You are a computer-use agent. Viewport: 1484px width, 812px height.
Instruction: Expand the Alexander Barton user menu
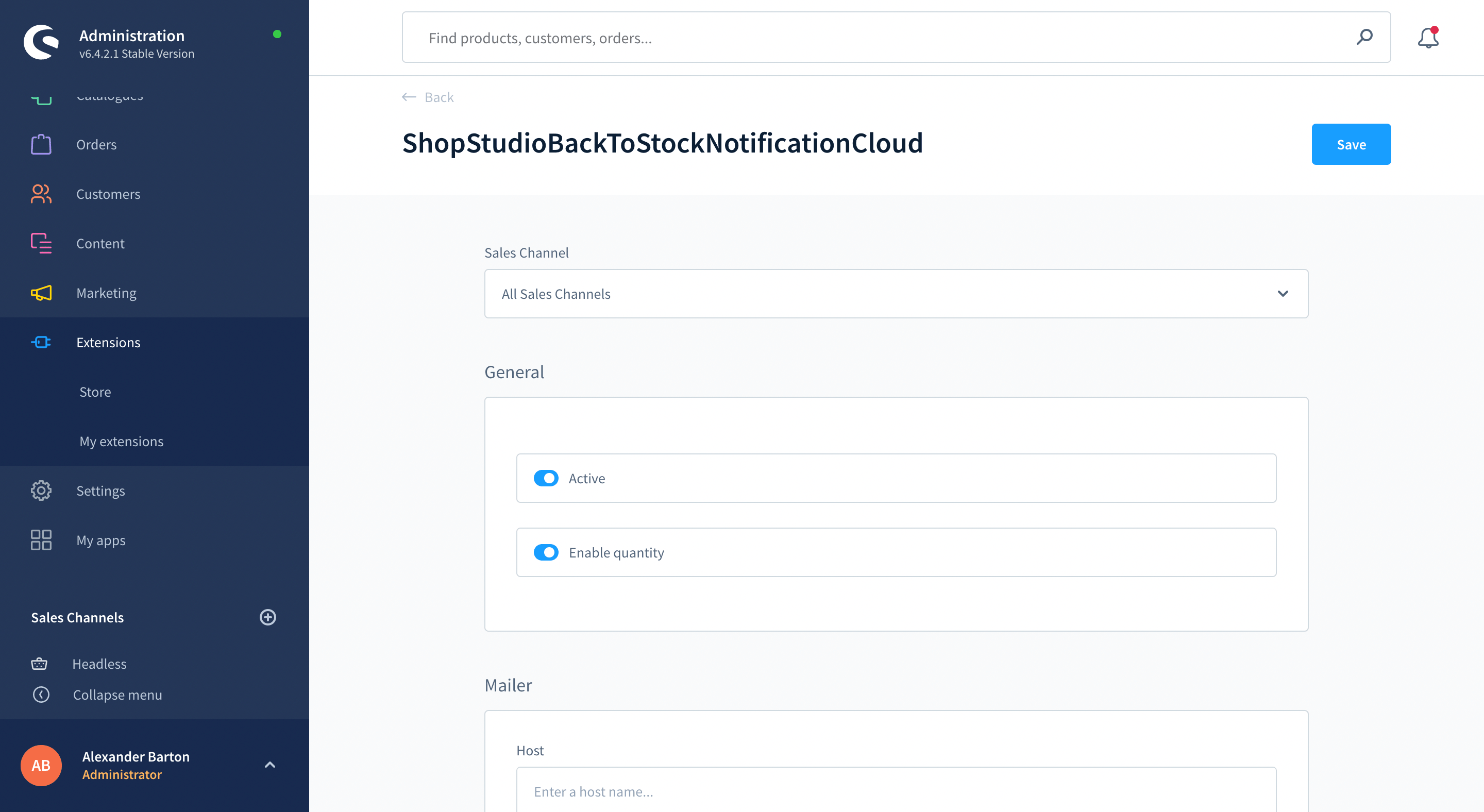[269, 765]
